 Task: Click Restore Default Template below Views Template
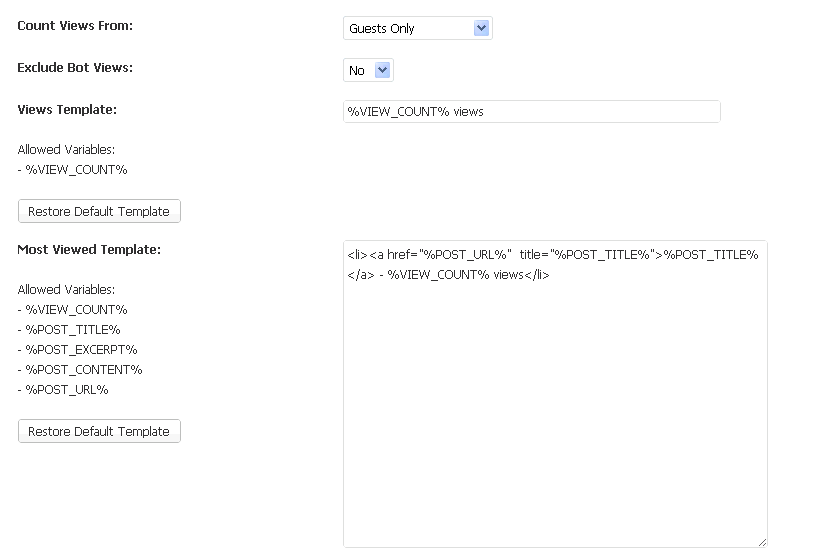coord(99,211)
